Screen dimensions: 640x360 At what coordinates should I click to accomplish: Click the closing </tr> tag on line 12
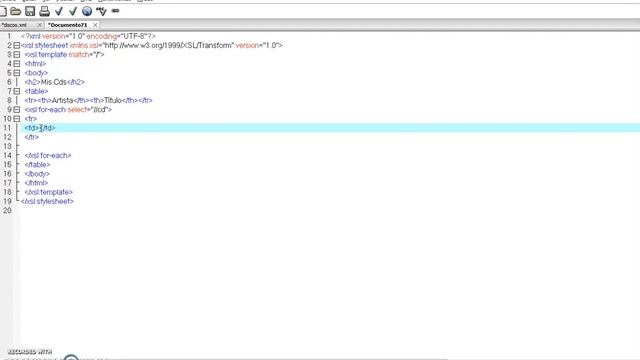(31, 137)
